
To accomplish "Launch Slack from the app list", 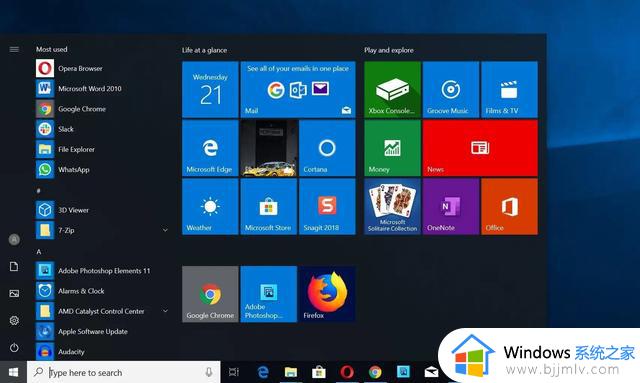I will click(x=102, y=129).
